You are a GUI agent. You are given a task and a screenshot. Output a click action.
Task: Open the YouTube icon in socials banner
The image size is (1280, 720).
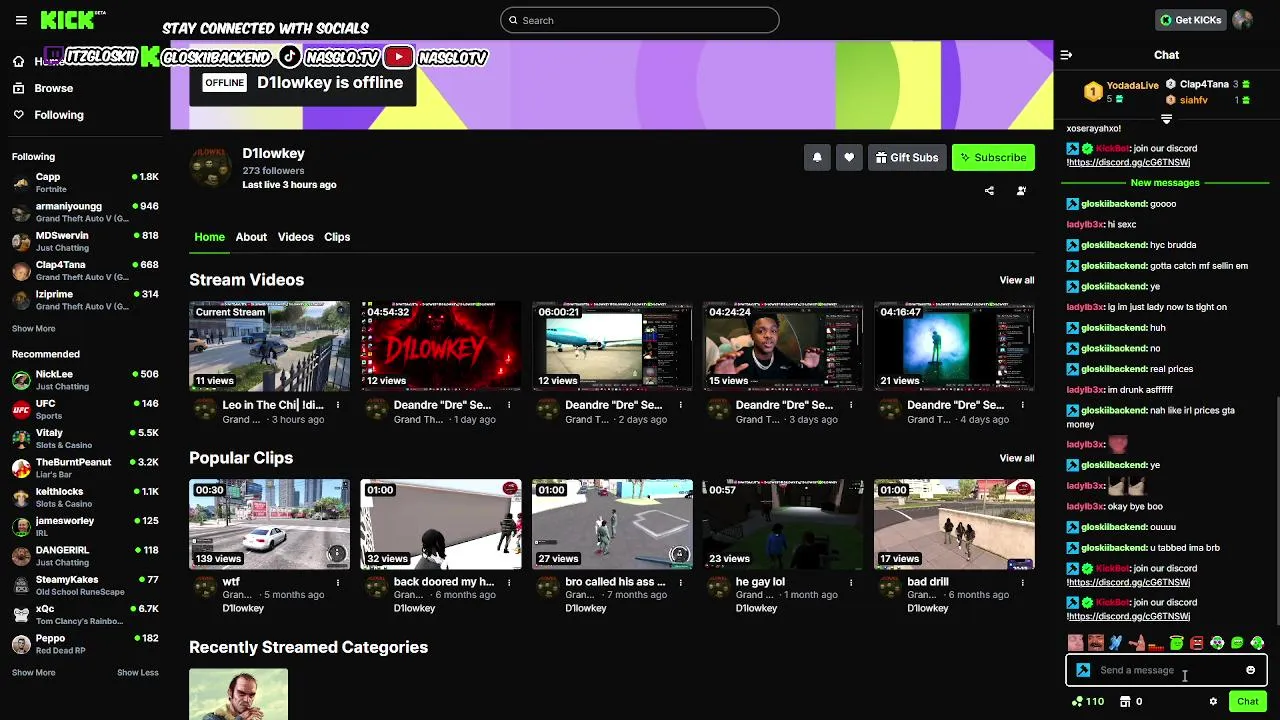tap(399, 57)
